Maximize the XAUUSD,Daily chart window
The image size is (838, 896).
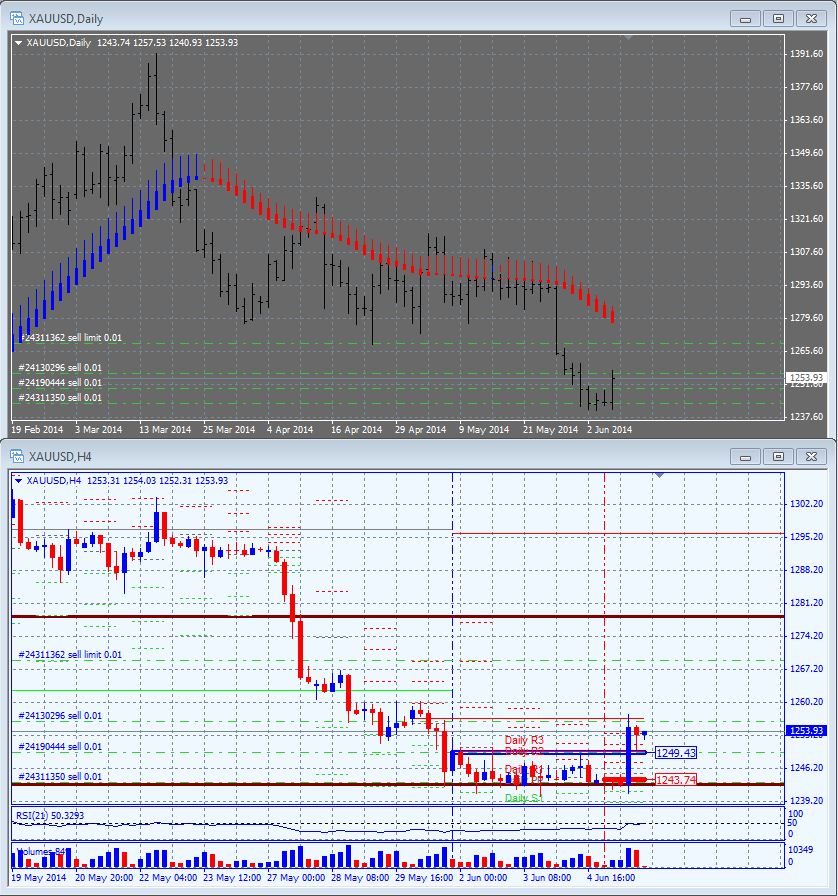pos(778,19)
